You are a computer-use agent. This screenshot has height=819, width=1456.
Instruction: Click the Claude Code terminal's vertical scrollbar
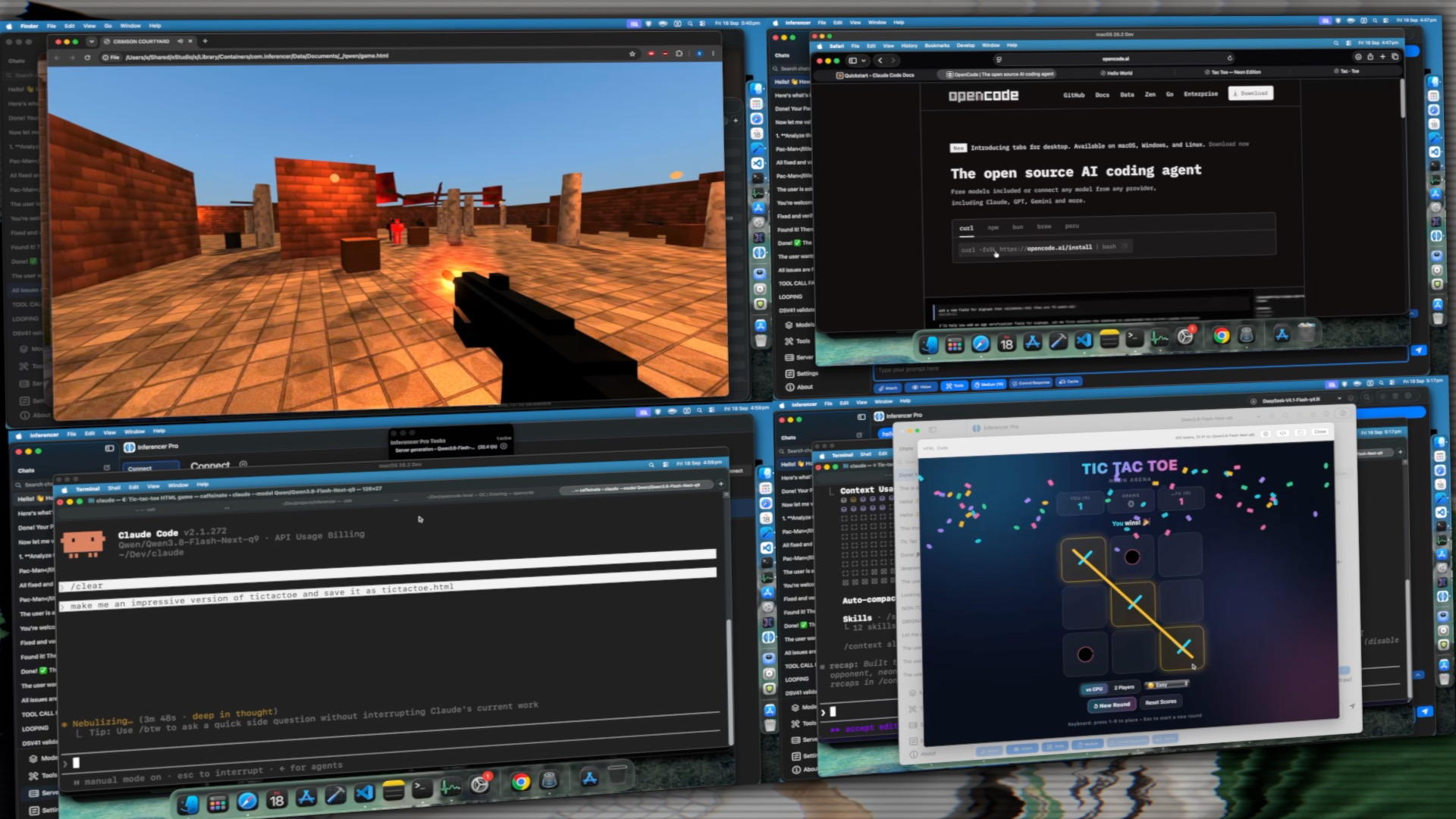[x=729, y=682]
